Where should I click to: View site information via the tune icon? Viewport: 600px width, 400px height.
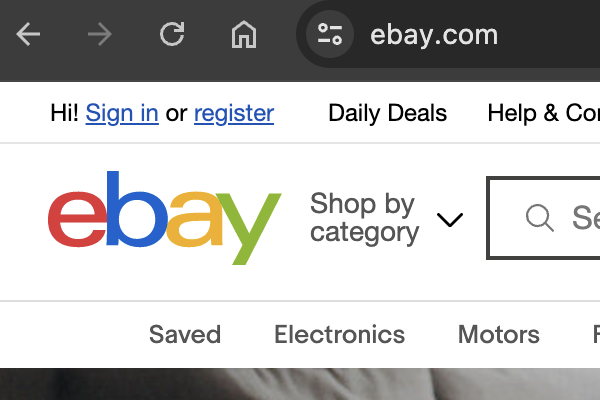(x=329, y=34)
